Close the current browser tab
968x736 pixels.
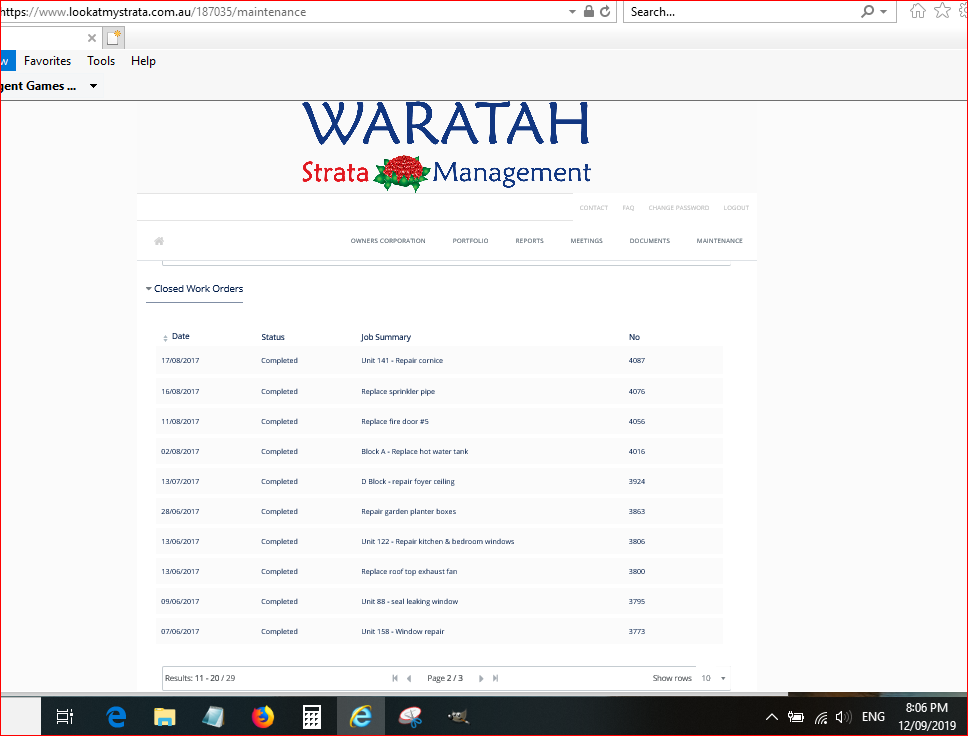91,38
